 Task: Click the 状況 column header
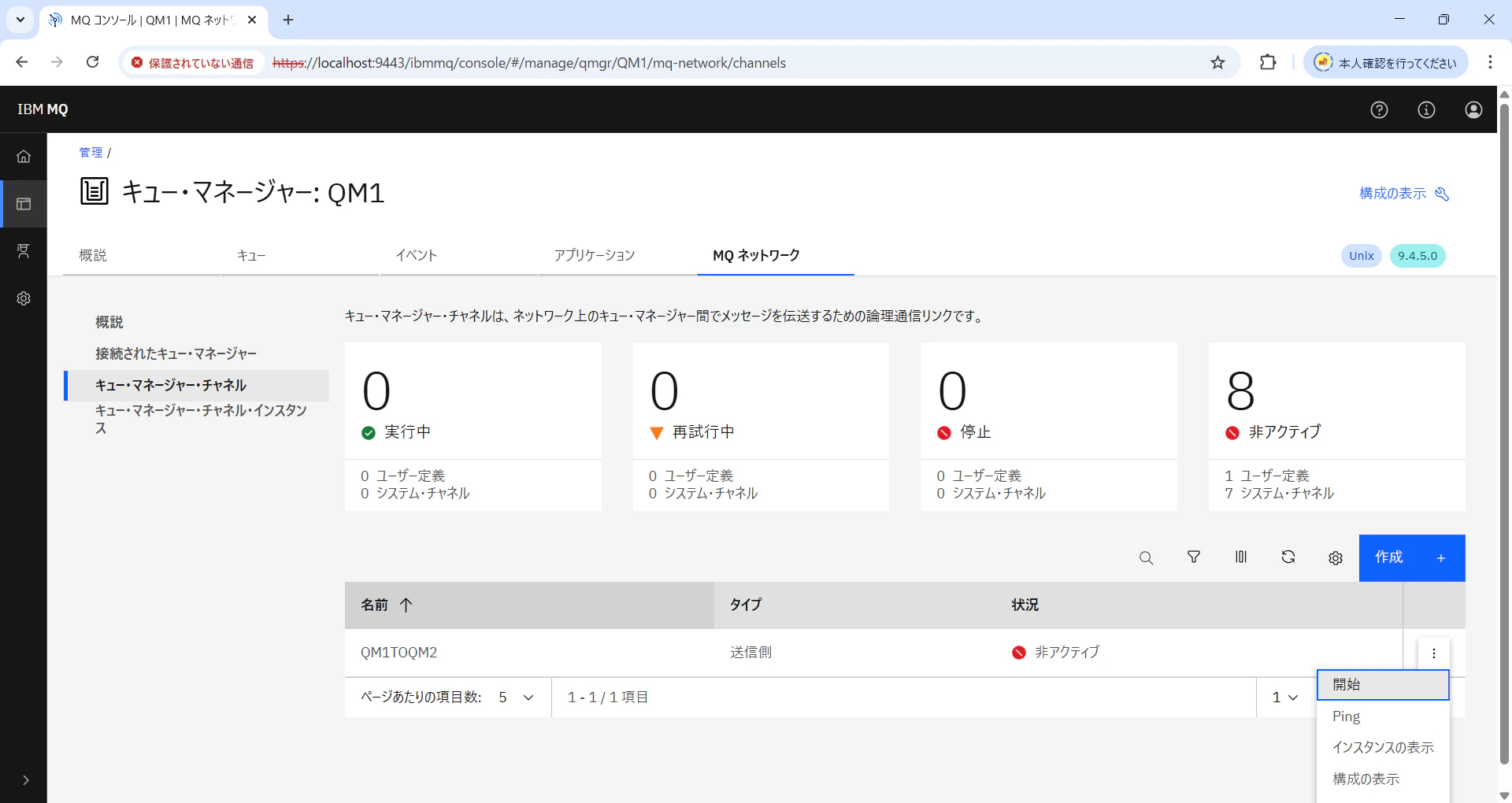coord(1199,605)
